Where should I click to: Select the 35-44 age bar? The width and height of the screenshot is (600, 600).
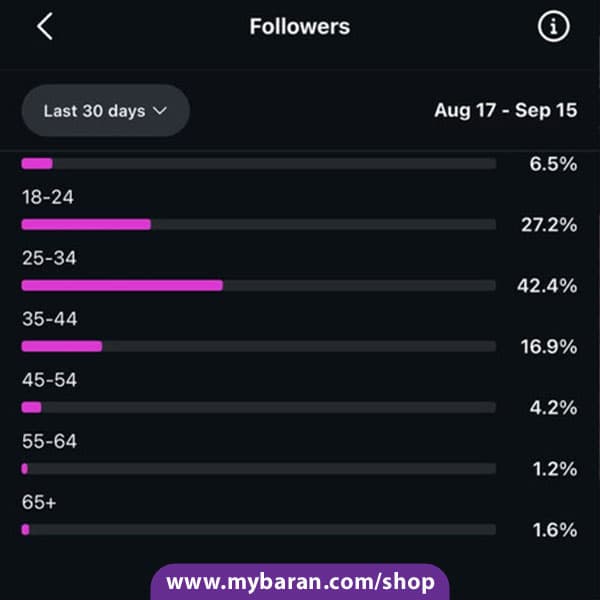click(x=259, y=346)
